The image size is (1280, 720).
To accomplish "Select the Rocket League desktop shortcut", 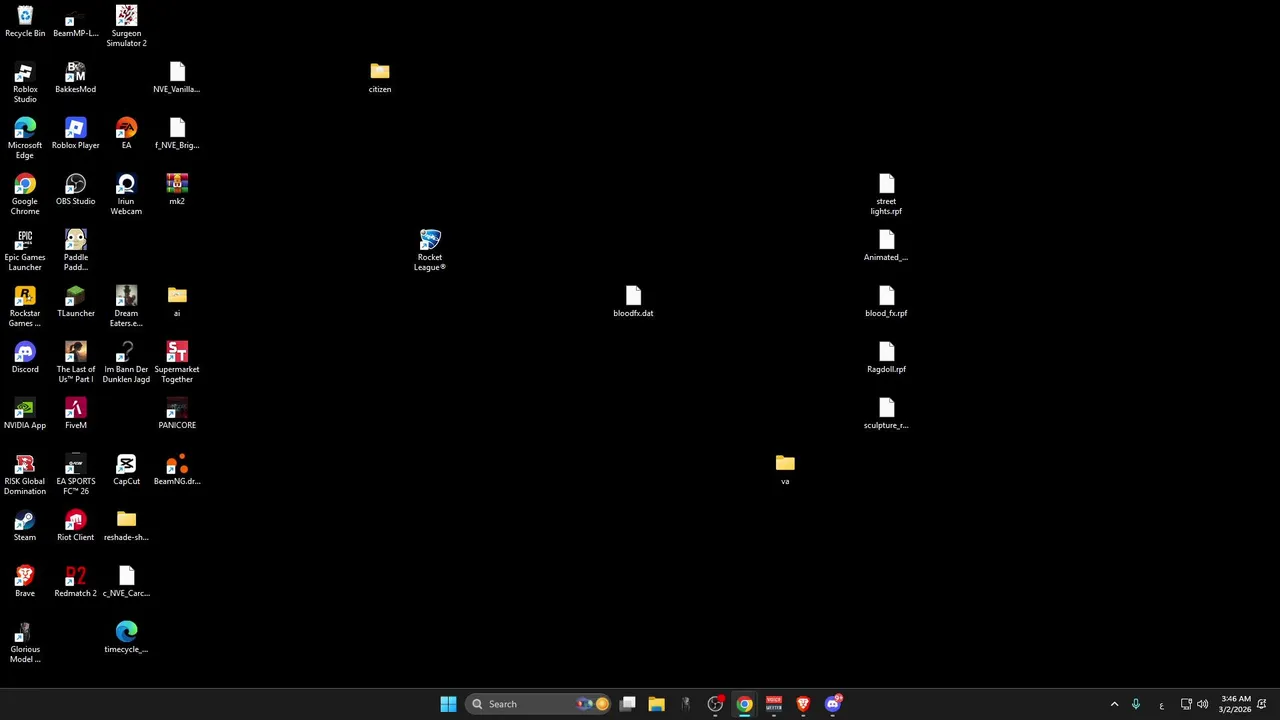I will (x=430, y=250).
